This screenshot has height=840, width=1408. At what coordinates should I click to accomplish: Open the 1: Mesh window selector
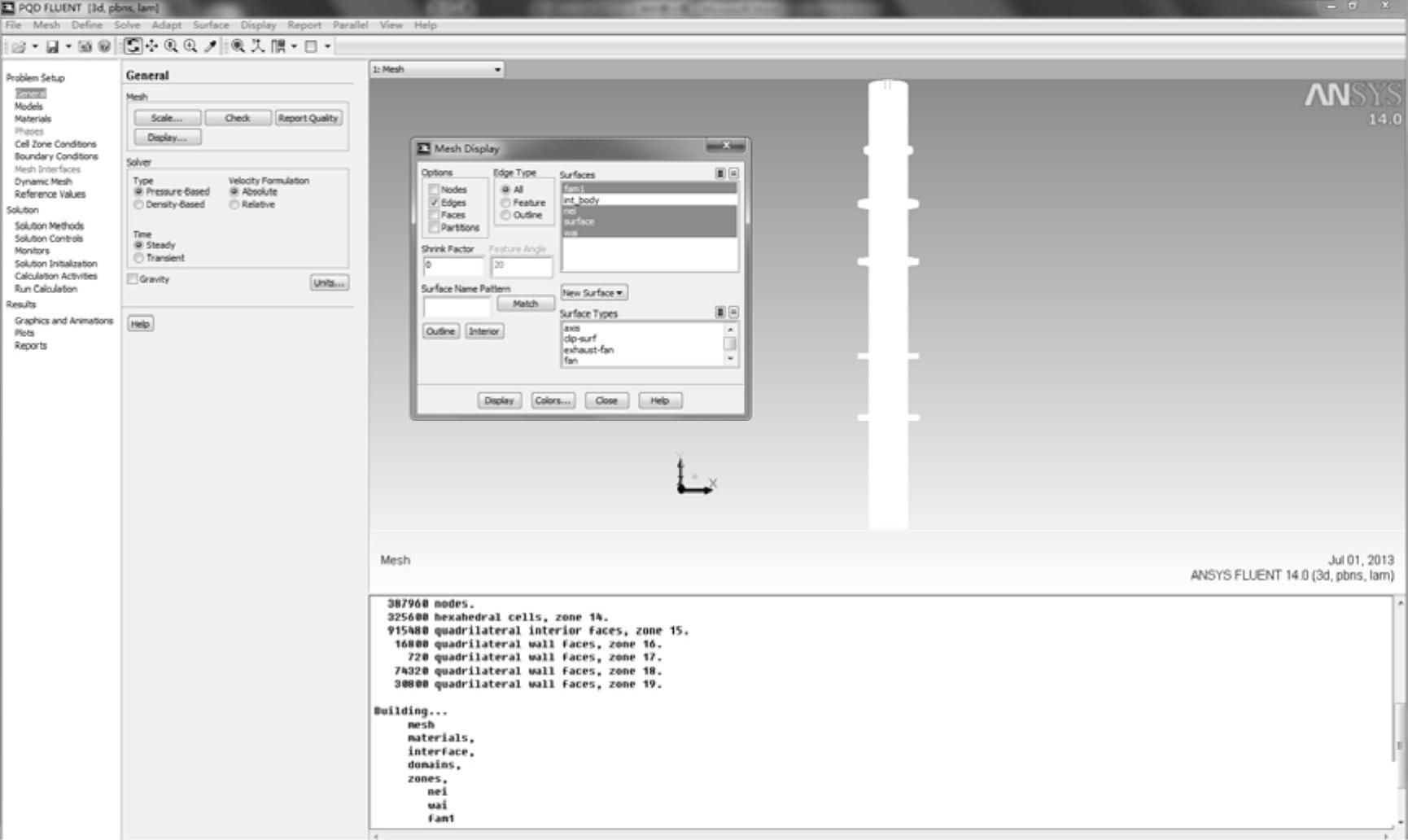point(437,69)
